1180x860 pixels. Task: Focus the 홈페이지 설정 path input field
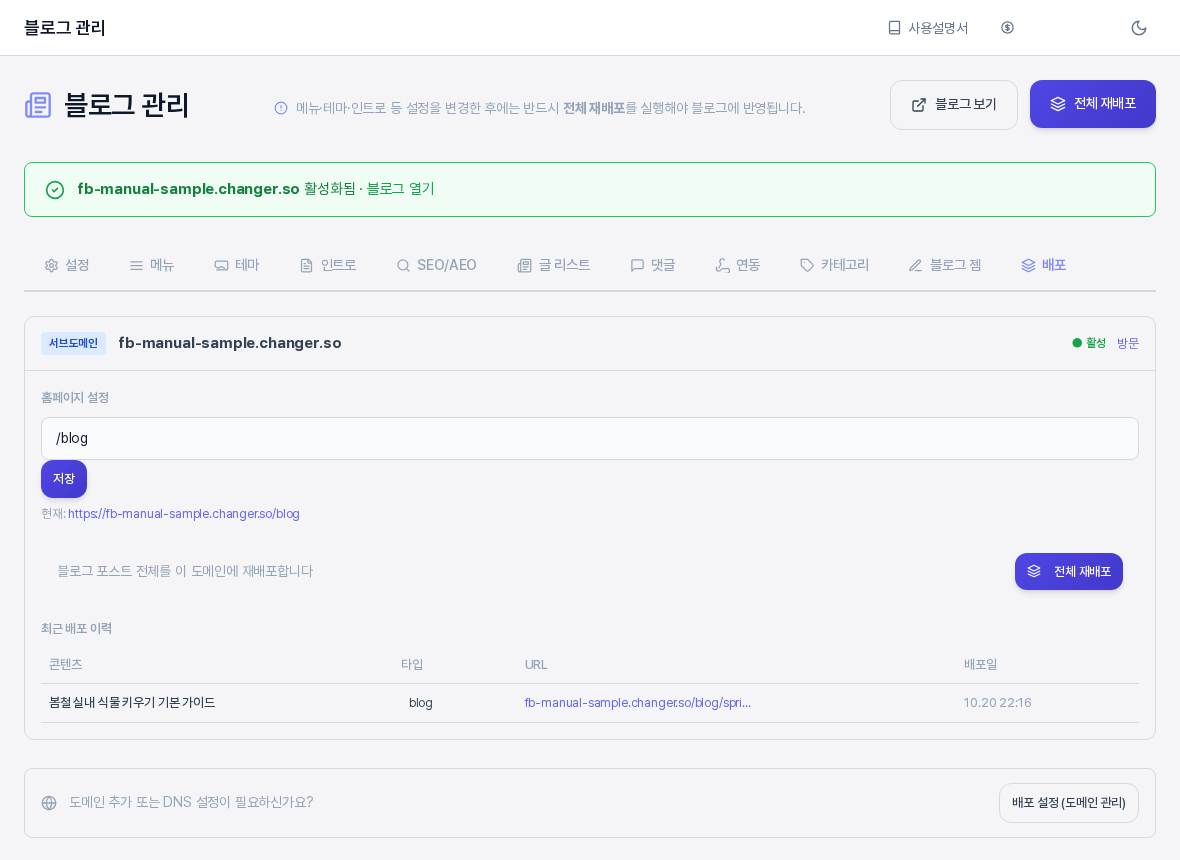click(x=590, y=439)
